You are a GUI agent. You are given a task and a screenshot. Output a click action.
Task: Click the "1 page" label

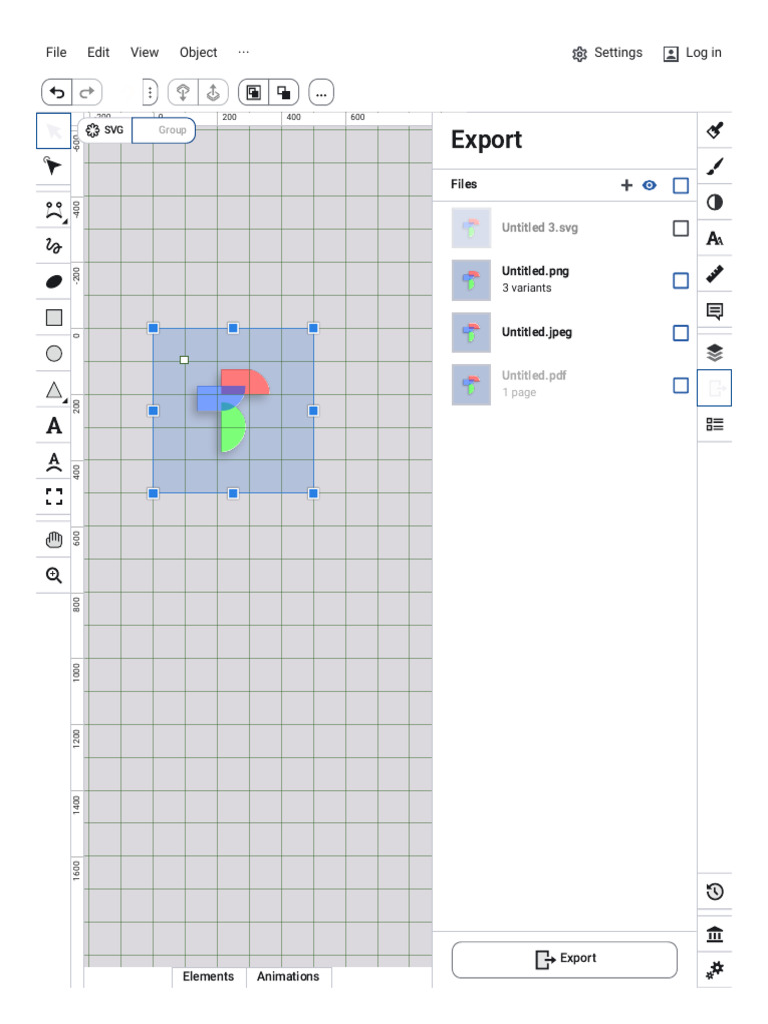[519, 392]
